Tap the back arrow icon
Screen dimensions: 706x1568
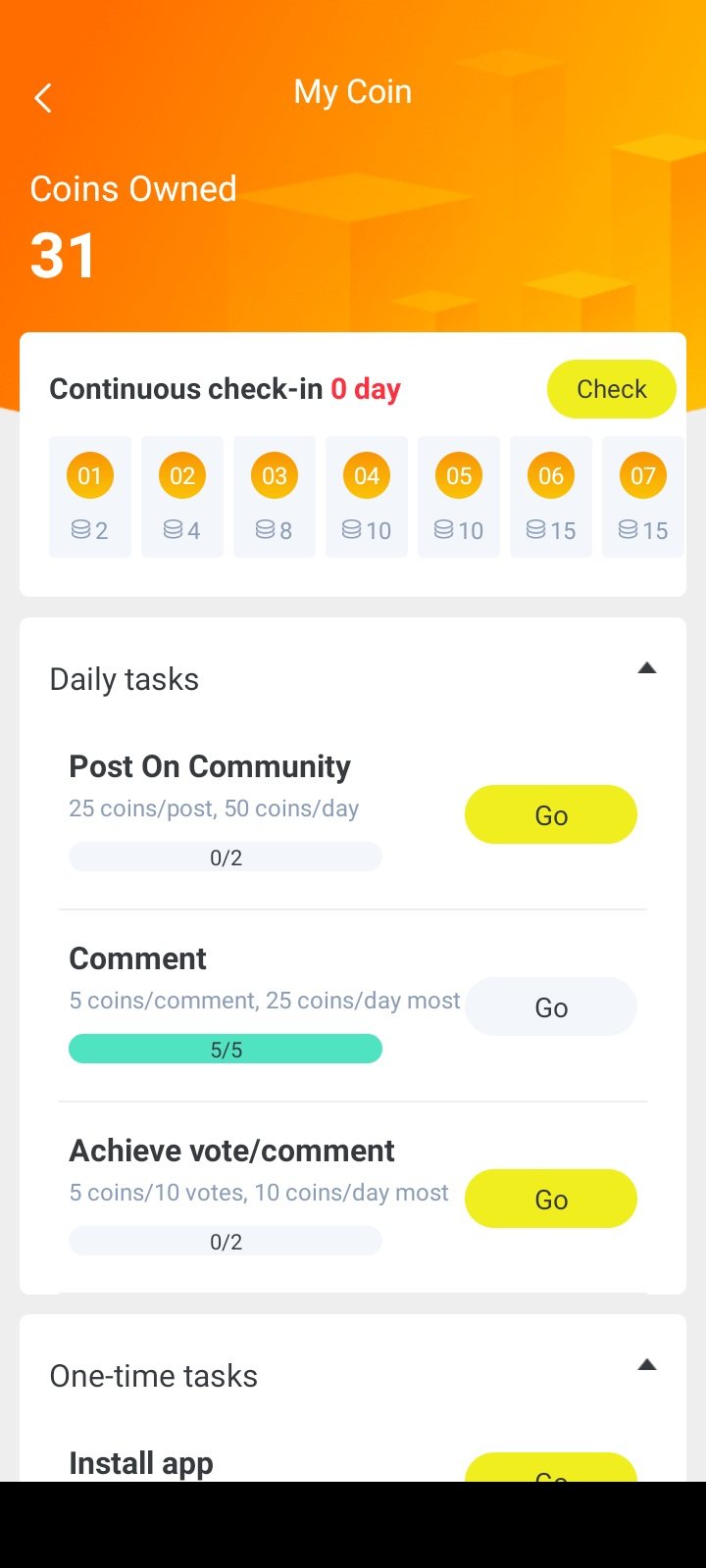pyautogui.click(x=43, y=98)
